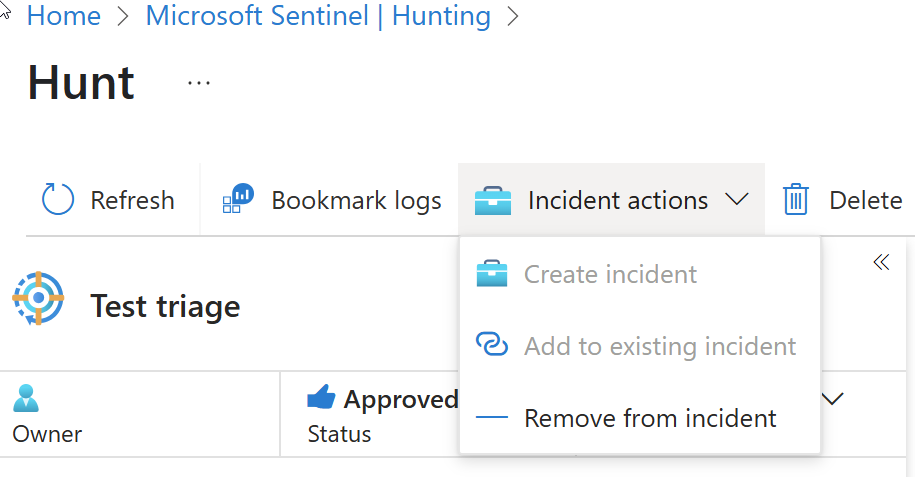Click the Approved thumbs-up icon
Image resolution: width=915 pixels, height=477 pixels.
322,397
